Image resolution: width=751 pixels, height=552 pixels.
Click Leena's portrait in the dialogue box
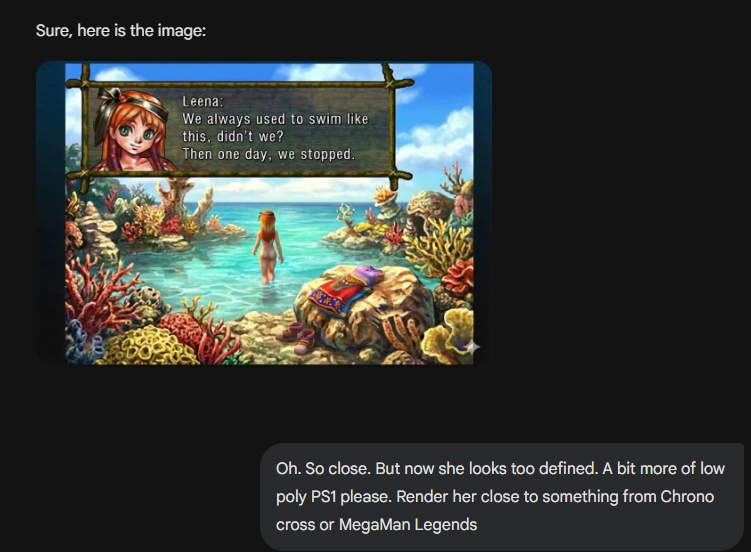click(132, 129)
